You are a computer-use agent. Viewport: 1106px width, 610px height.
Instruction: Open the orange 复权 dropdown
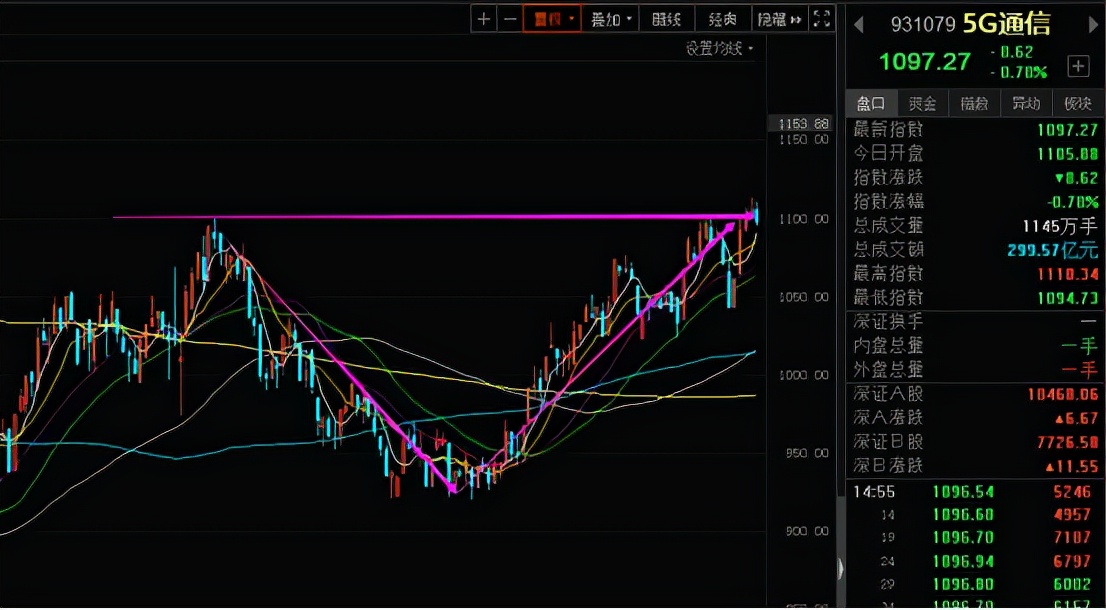(x=554, y=19)
